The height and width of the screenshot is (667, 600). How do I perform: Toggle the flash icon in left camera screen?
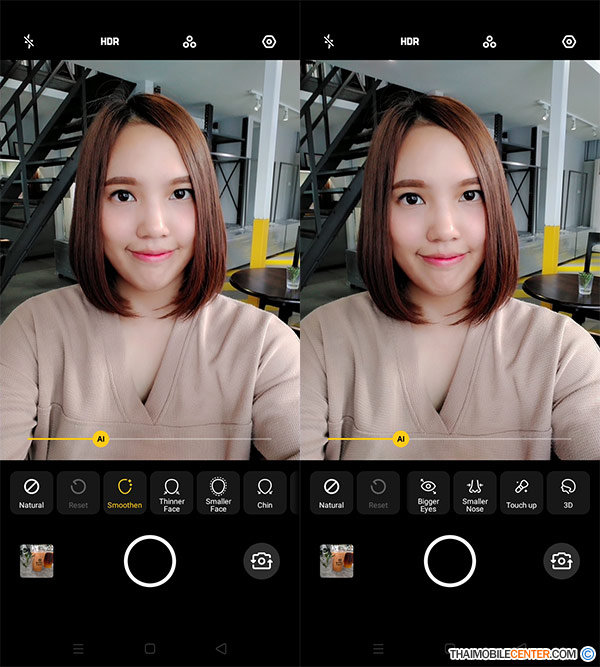pos(29,42)
